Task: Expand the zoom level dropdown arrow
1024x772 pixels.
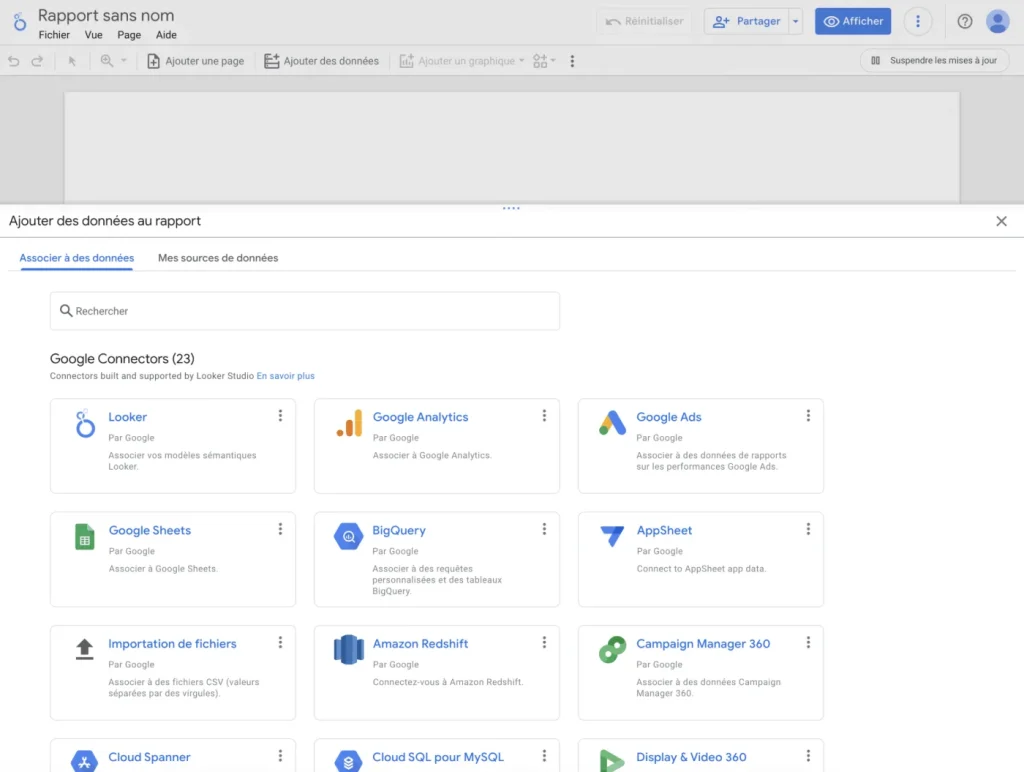Action: tap(123, 61)
